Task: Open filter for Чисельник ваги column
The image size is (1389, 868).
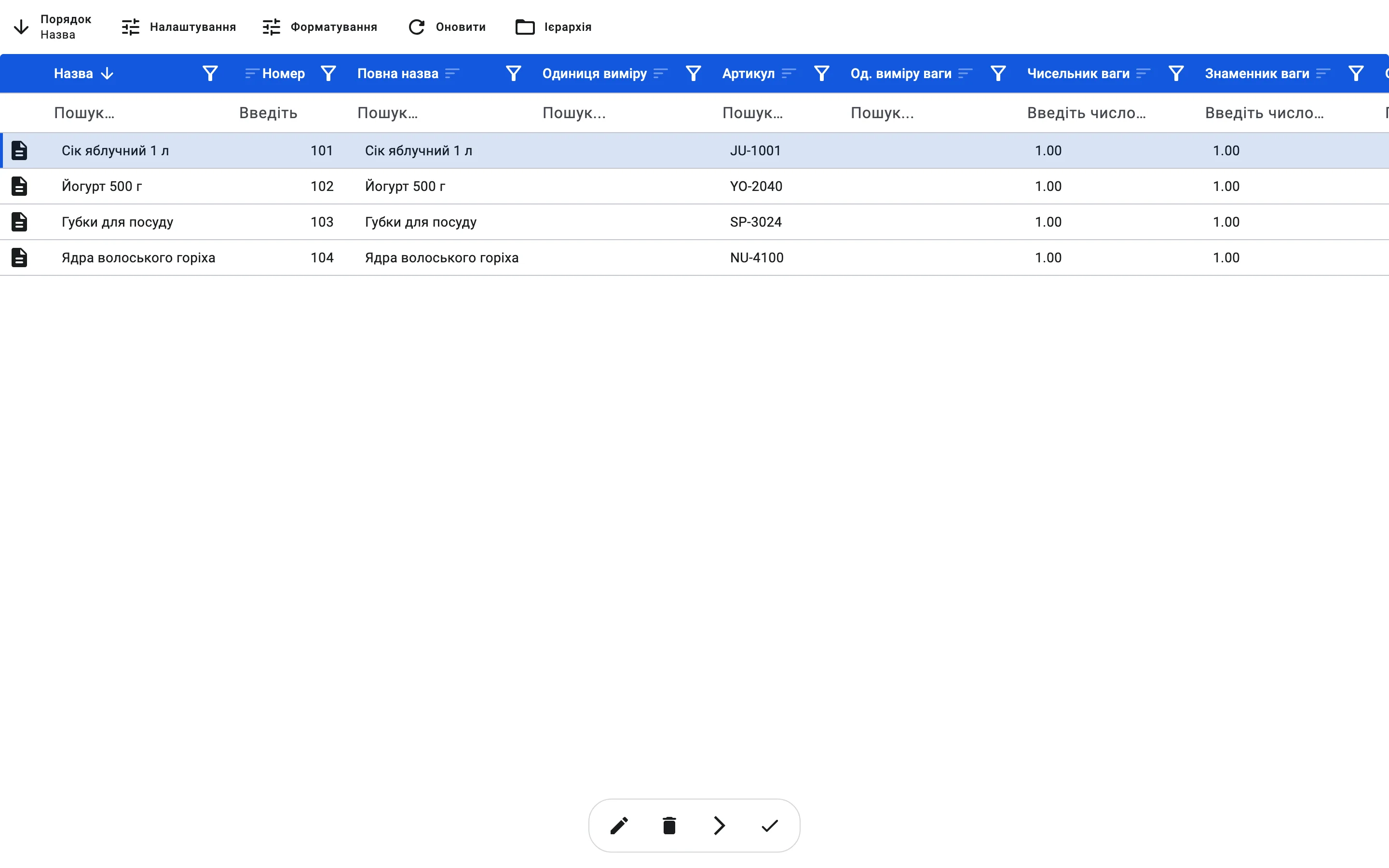Action: [x=1176, y=73]
